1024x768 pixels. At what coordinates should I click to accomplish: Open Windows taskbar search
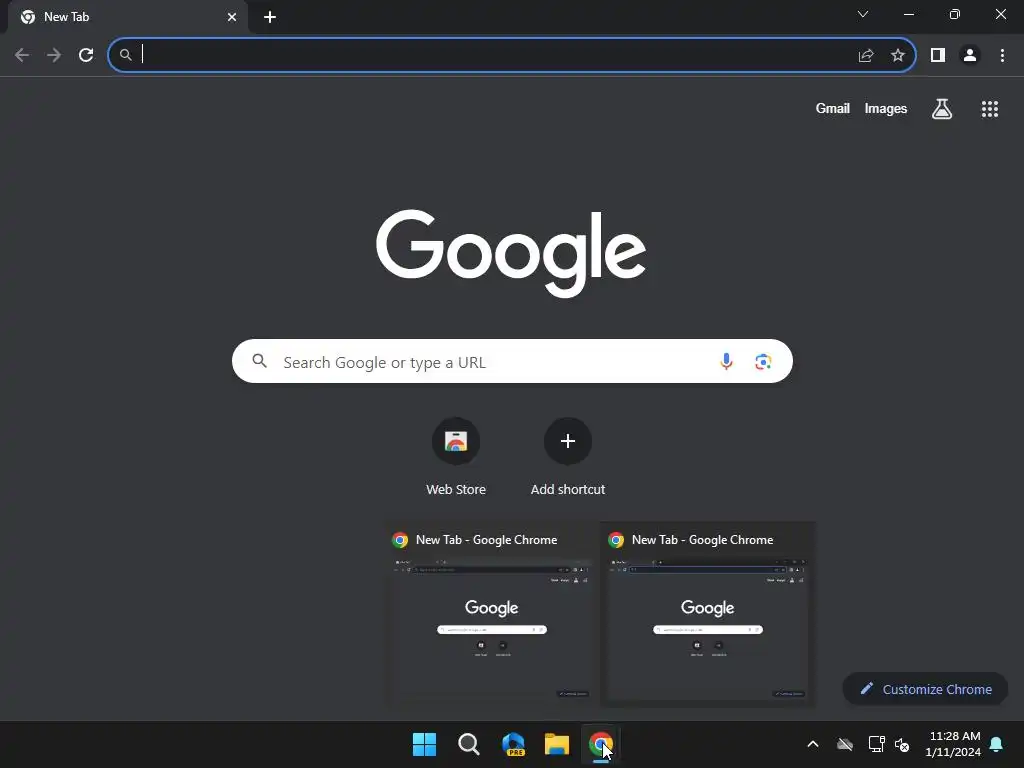point(469,744)
